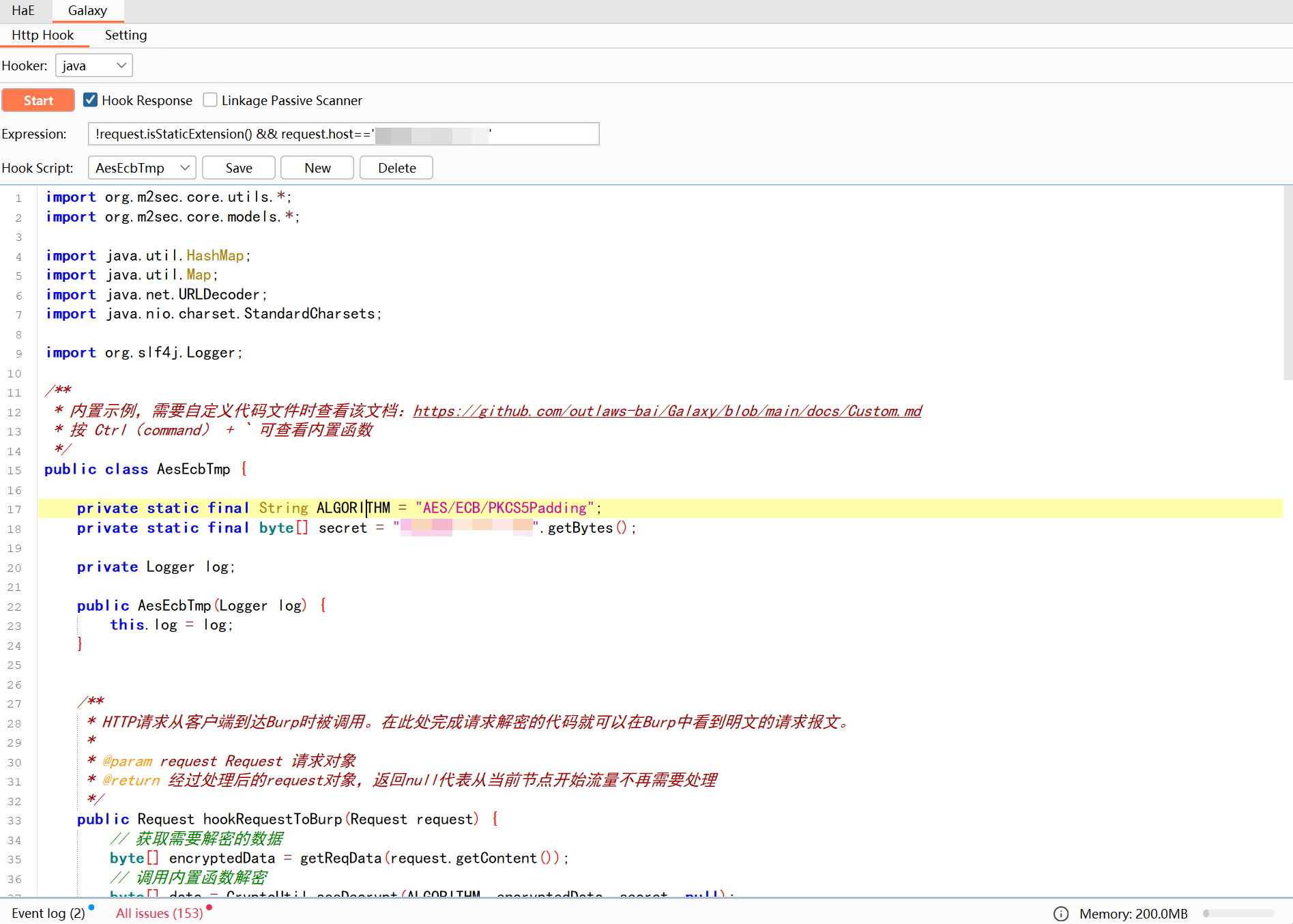Screen dimensions: 1293x924
Task: Create a New hook script
Action: tap(317, 168)
